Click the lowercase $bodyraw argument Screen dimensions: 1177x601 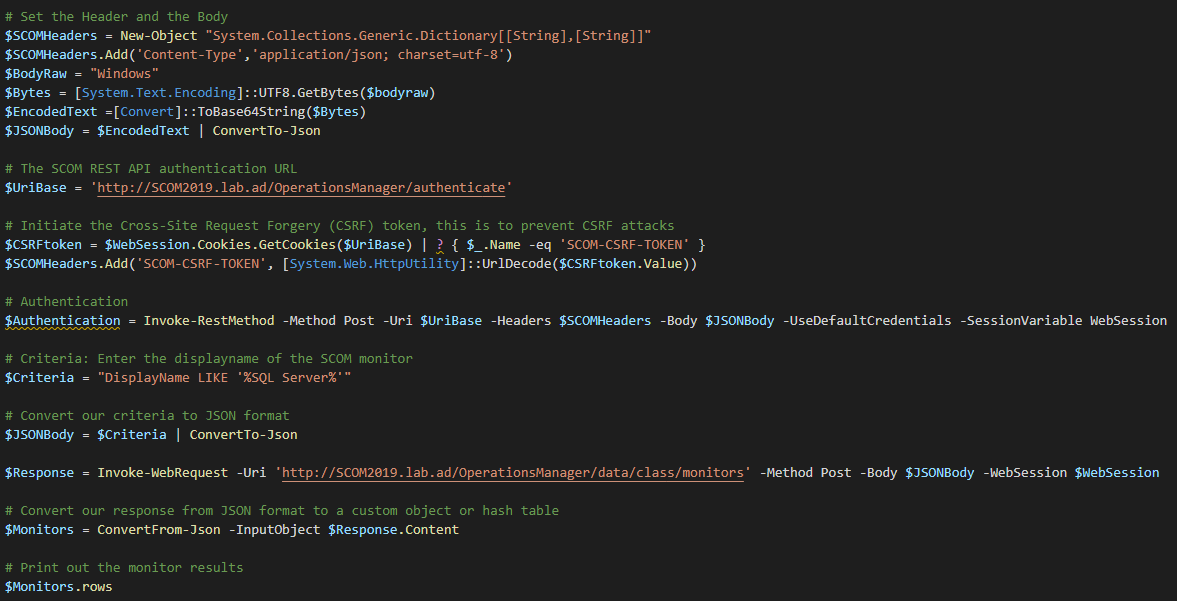click(x=398, y=92)
